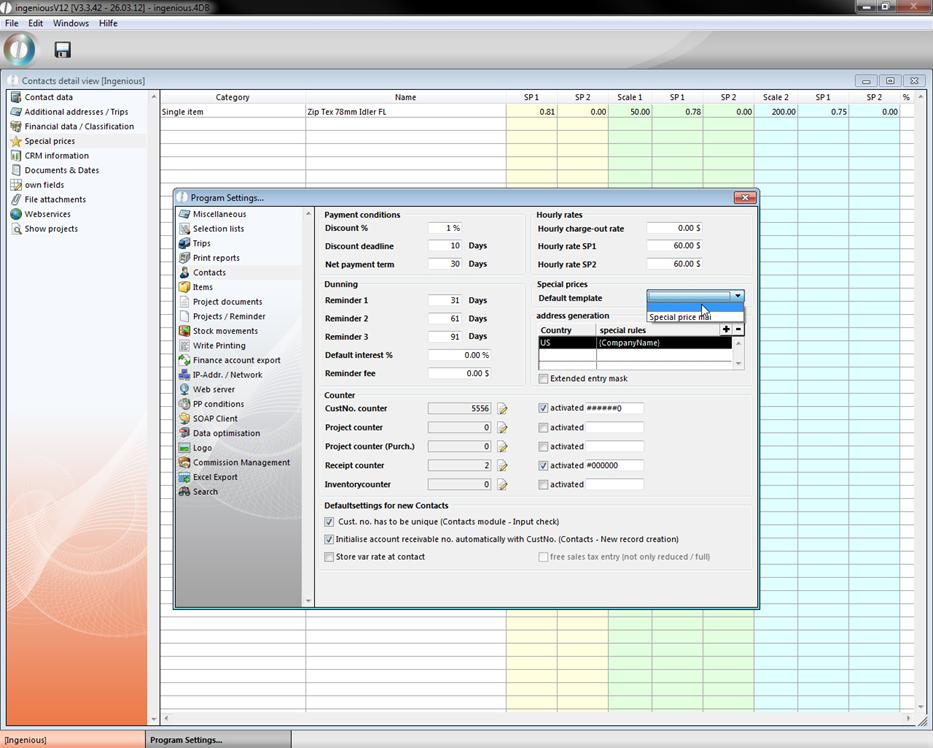
Task: Open the Edit menu
Action: (x=35, y=23)
